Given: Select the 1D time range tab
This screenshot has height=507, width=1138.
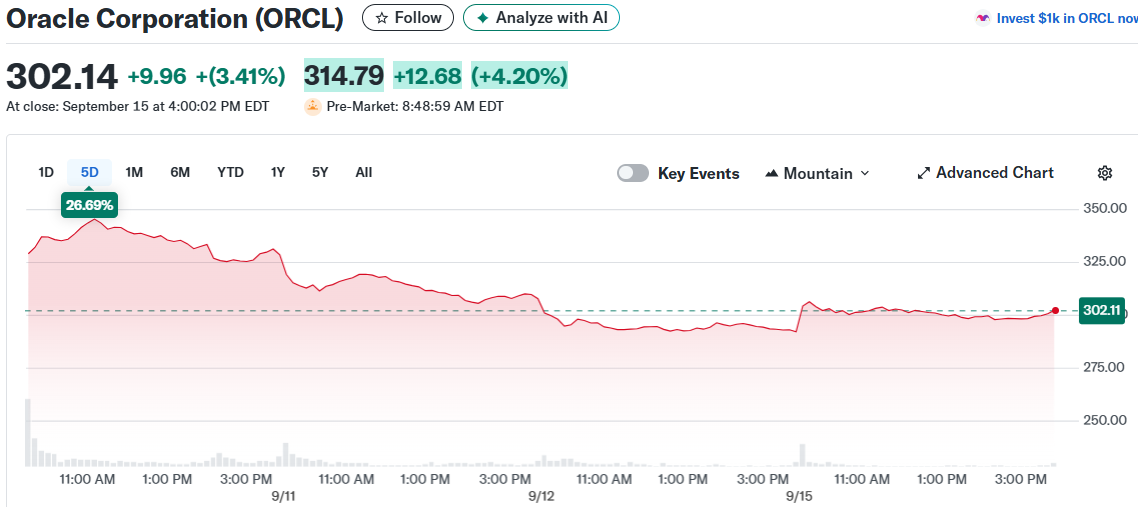Looking at the screenshot, I should 46,173.
